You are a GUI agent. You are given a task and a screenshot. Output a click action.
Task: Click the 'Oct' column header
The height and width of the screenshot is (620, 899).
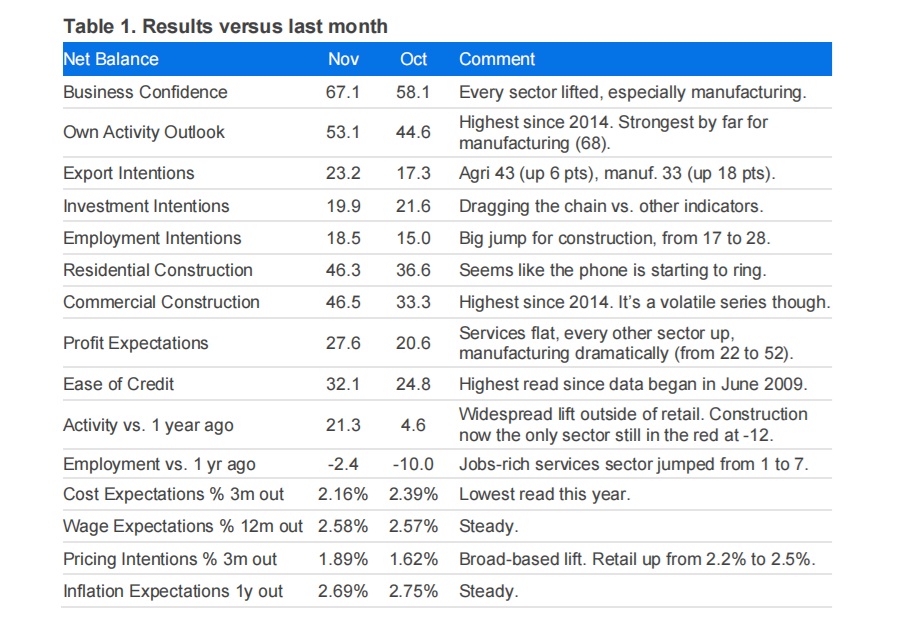coord(413,59)
